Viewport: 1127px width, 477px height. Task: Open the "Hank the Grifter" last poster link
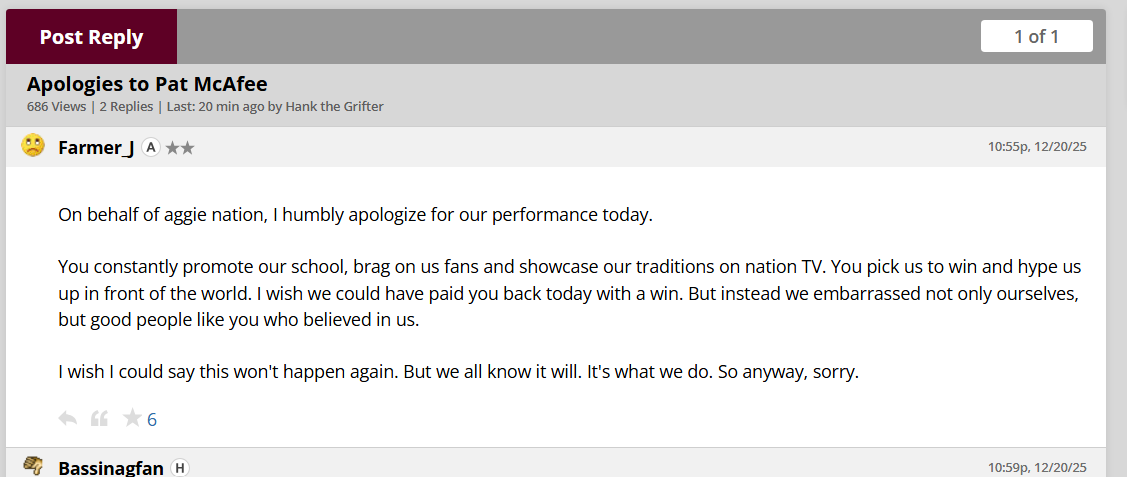tap(334, 107)
